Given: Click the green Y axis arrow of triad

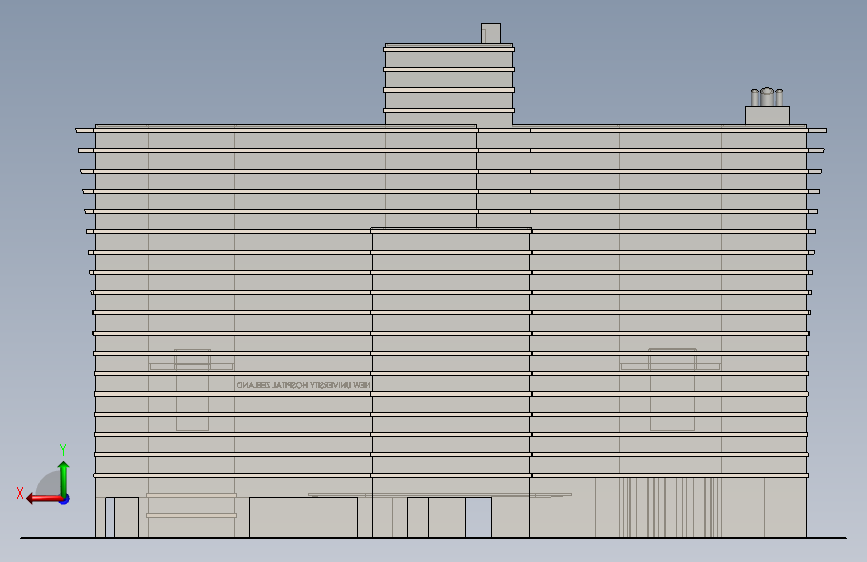Looking at the screenshot, I should 64,478.
